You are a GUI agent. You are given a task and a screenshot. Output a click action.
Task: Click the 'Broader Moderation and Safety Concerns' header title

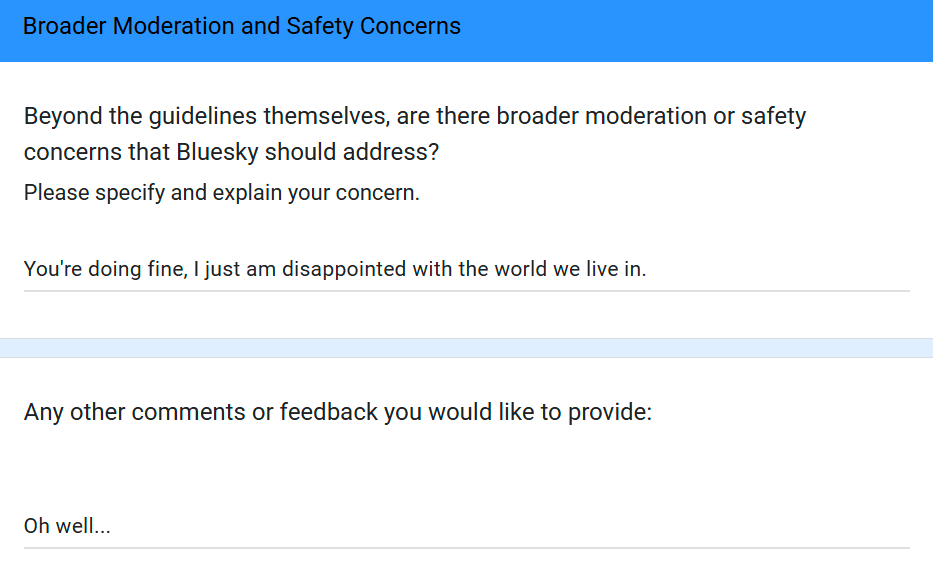242,26
